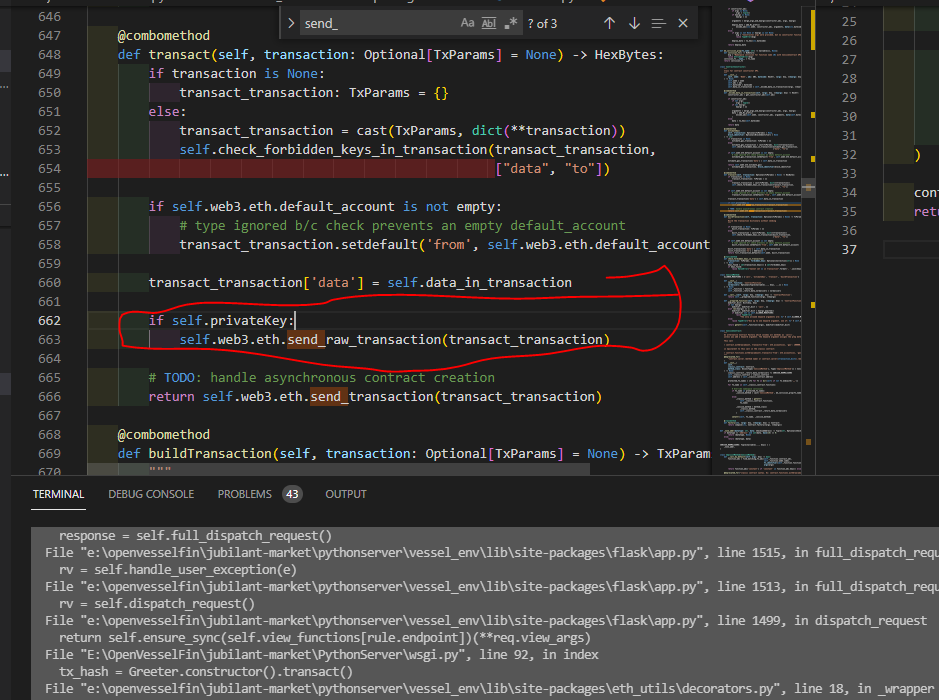Image resolution: width=939 pixels, height=700 pixels.
Task: Click 'if self.privateKey:' on line 662
Action: 221,320
